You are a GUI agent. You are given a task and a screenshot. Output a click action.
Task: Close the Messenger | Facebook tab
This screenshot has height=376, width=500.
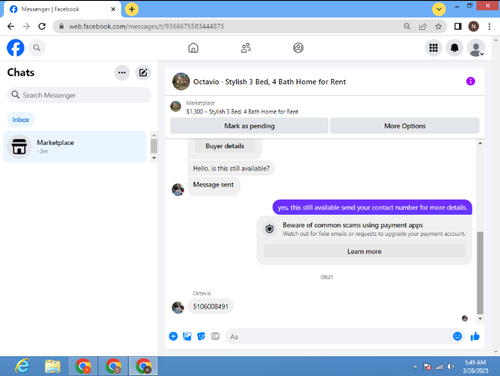pos(113,9)
